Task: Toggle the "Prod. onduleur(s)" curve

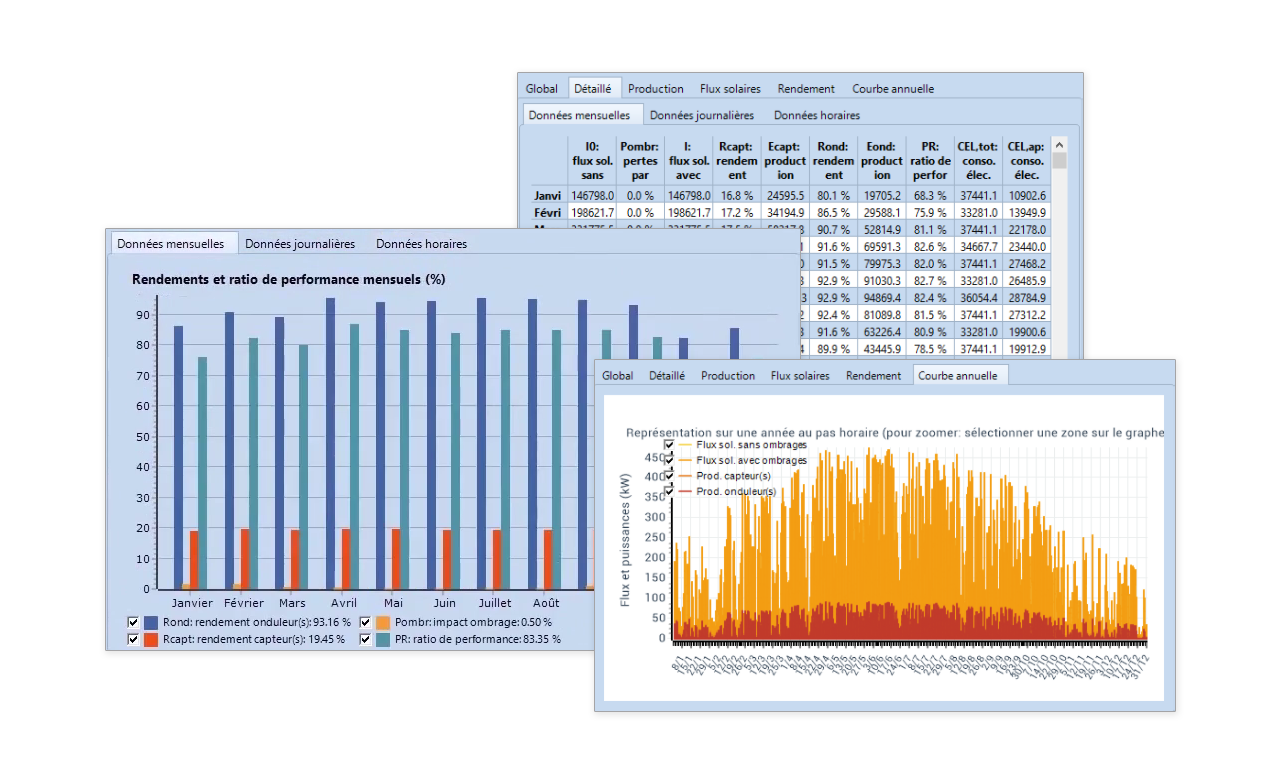Action: pos(669,490)
